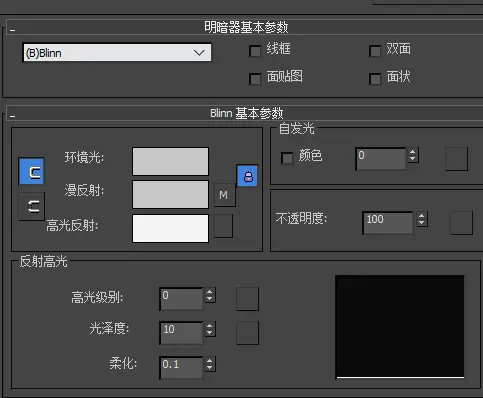483x398 pixels.
Task: Tick the 颜色 self-illumination color checkbox
Action: click(x=287, y=158)
